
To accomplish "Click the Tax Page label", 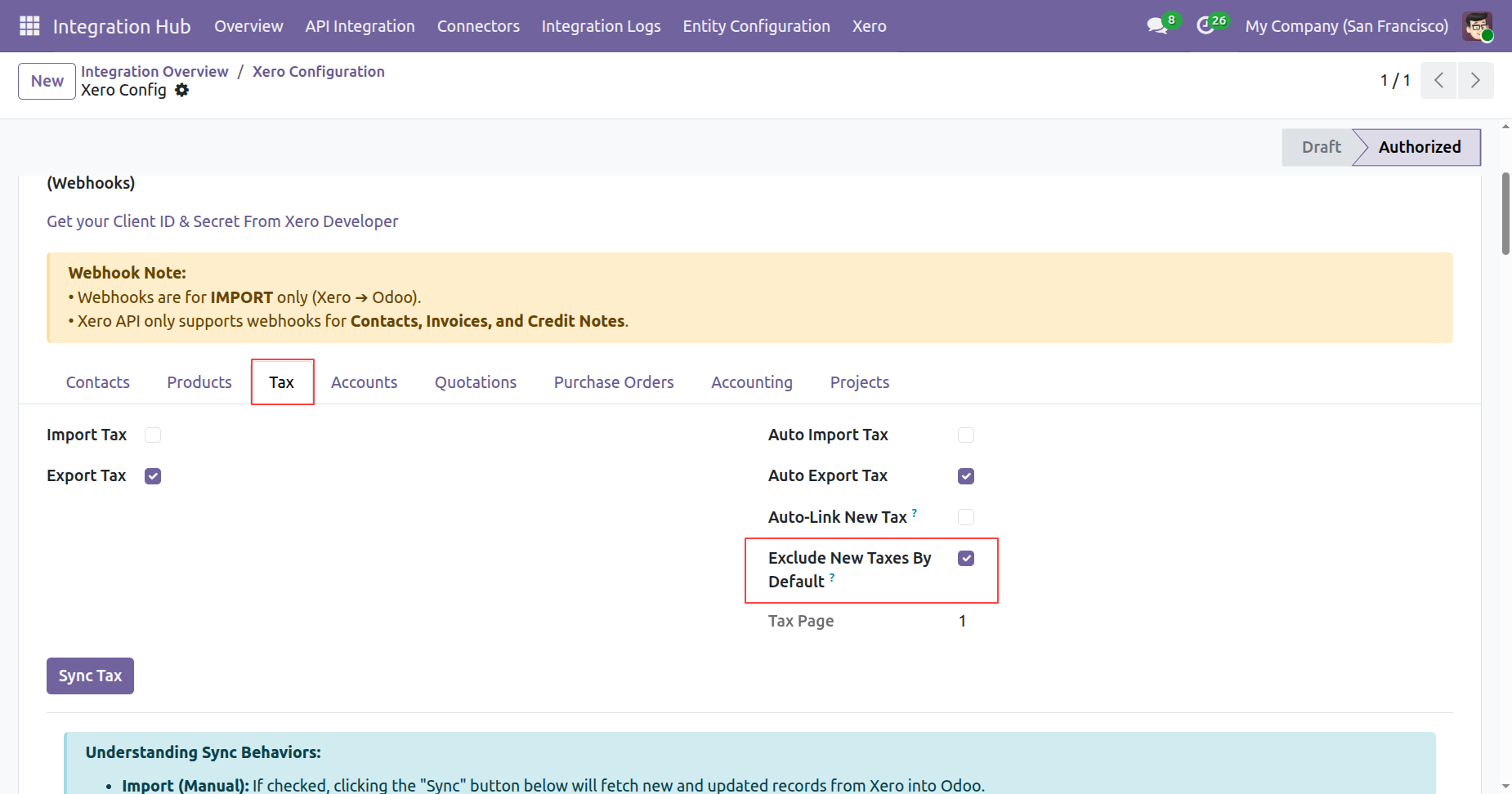I will click(801, 621).
